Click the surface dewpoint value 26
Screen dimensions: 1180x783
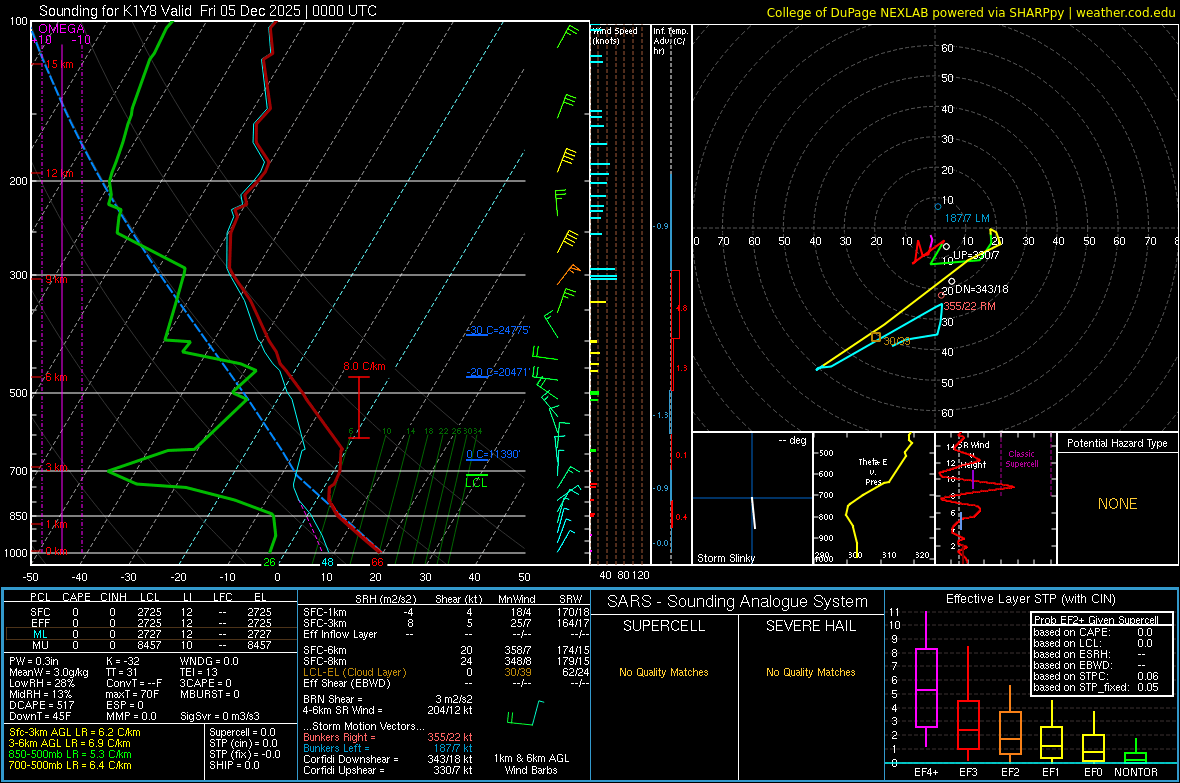tap(269, 562)
